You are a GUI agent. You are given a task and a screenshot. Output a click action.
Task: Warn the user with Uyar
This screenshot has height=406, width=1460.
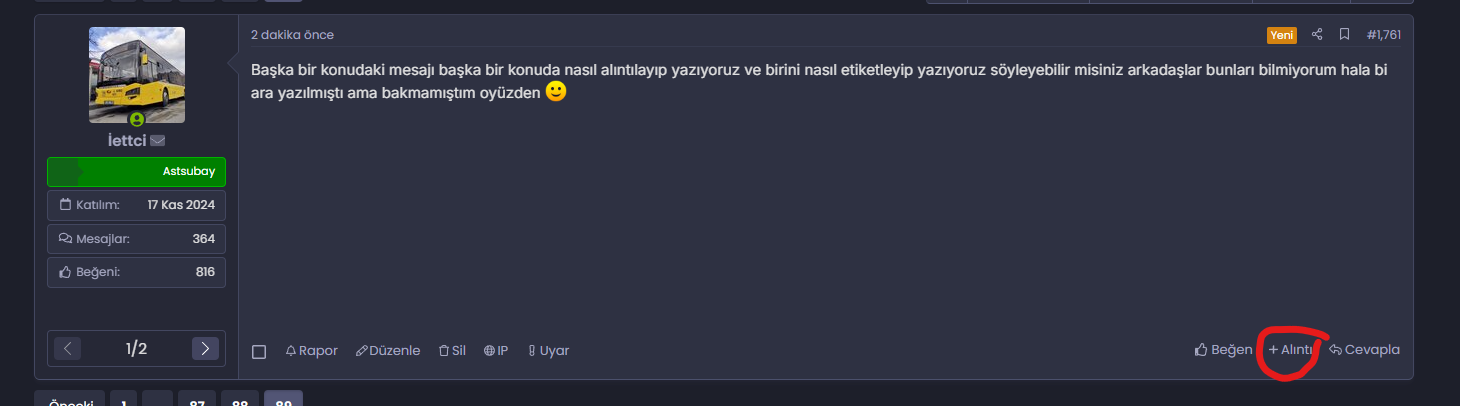548,351
